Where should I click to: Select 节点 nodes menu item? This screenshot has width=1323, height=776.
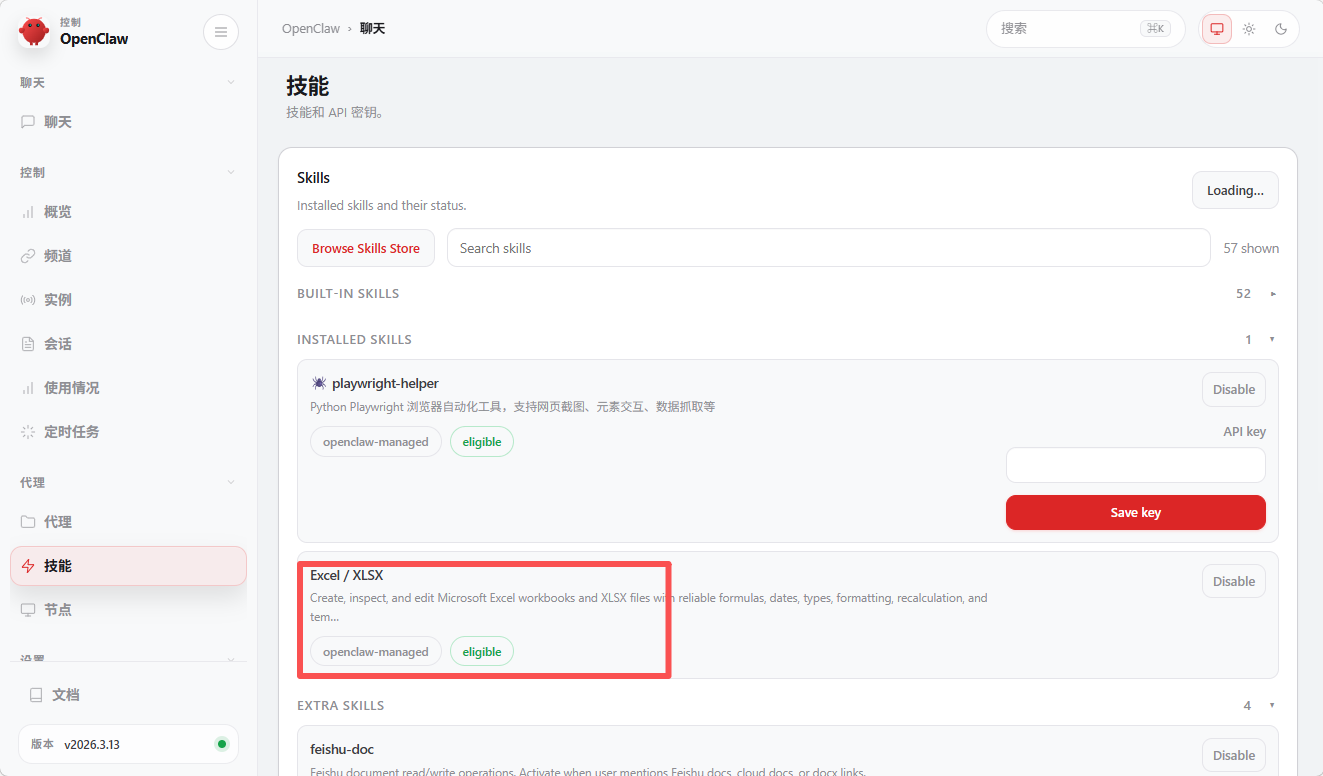pyautogui.click(x=58, y=610)
